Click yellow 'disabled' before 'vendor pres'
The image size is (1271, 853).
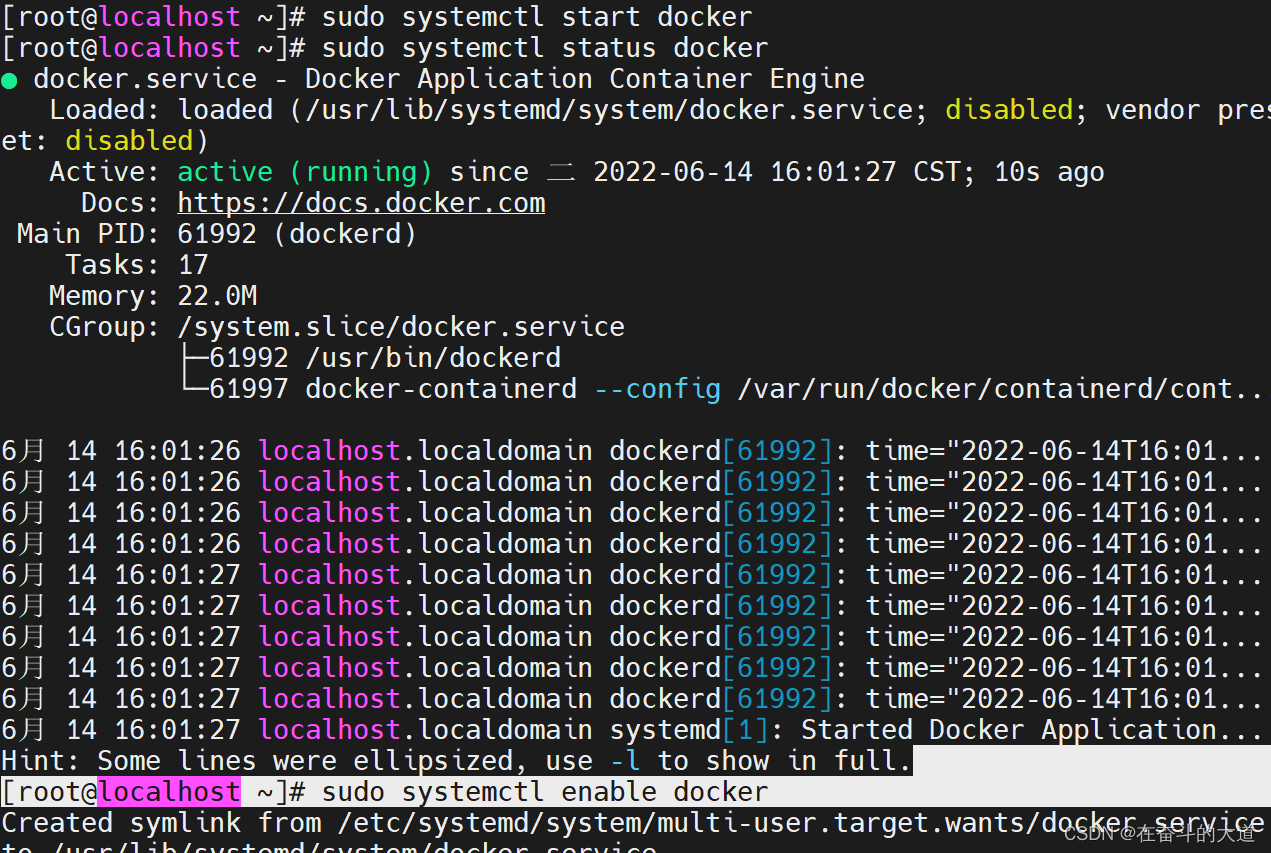1009,110
